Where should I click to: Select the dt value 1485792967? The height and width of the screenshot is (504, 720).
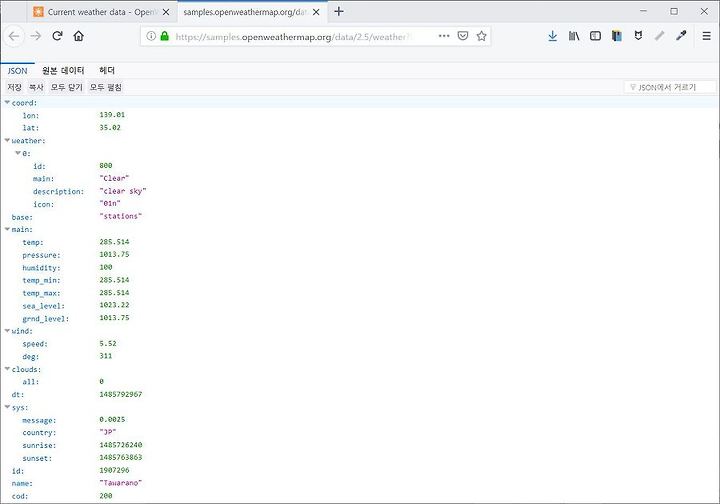pyautogui.click(x=121, y=394)
